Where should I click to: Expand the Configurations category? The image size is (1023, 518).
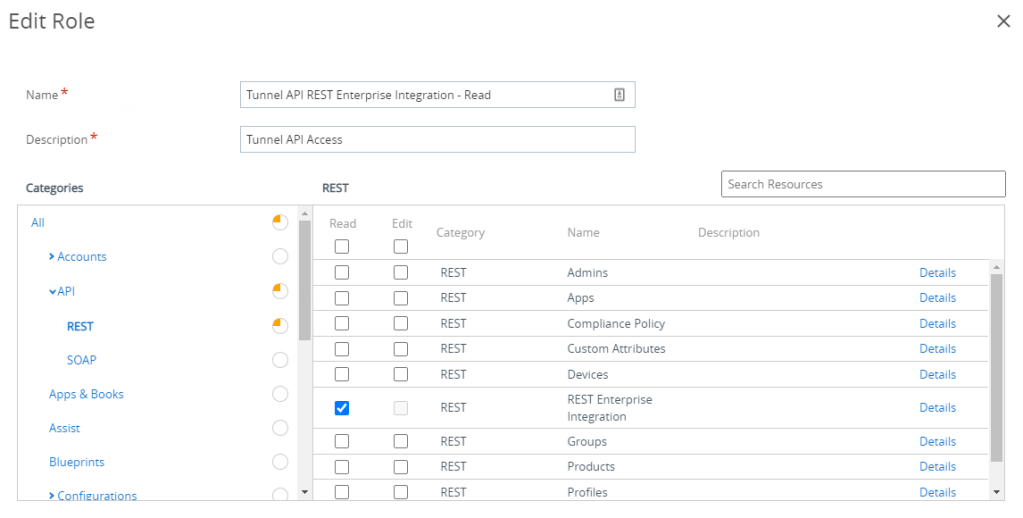[x=52, y=496]
